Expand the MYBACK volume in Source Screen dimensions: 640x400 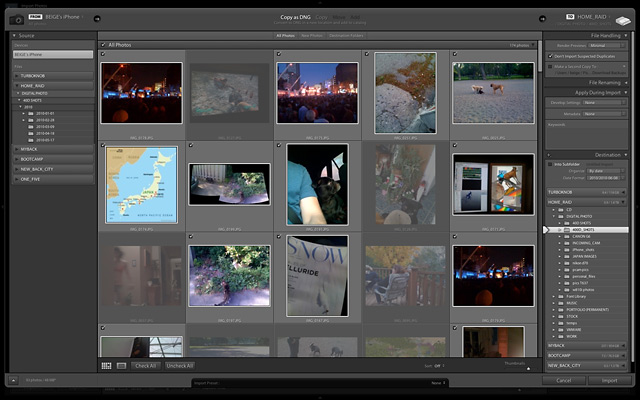tap(17, 149)
